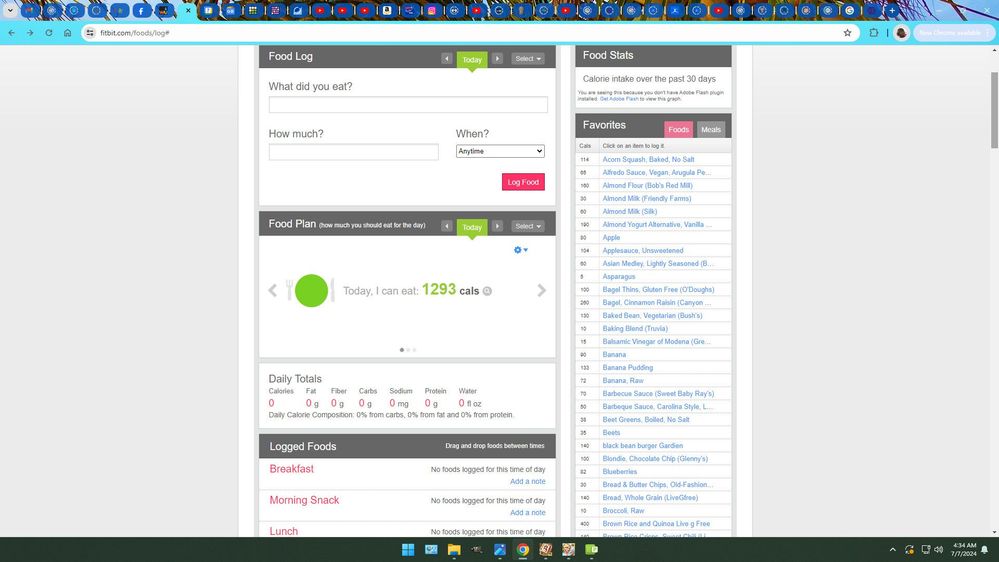This screenshot has height=562, width=999.
Task: Log Beets from favorites
Action: click(611, 433)
